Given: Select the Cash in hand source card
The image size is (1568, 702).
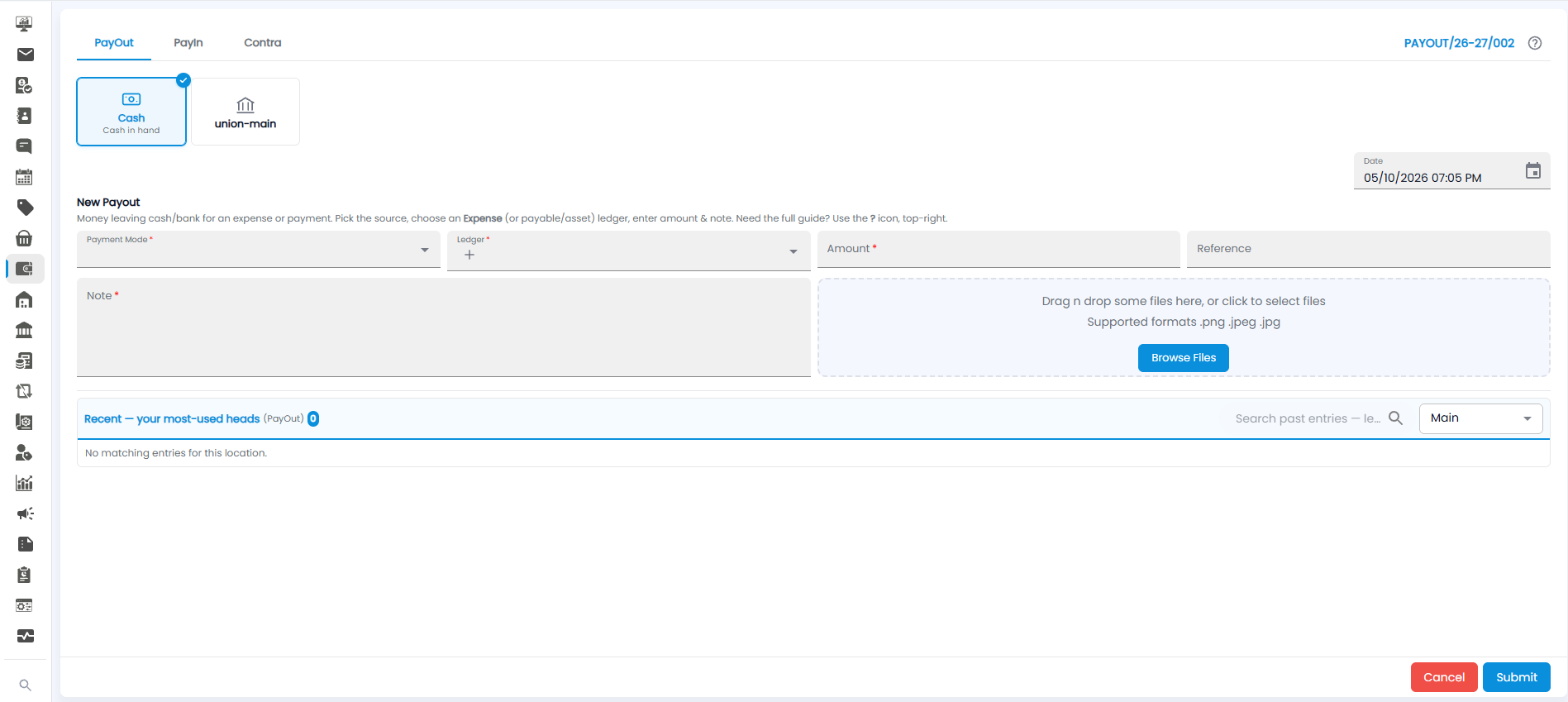Looking at the screenshot, I should click(131, 112).
